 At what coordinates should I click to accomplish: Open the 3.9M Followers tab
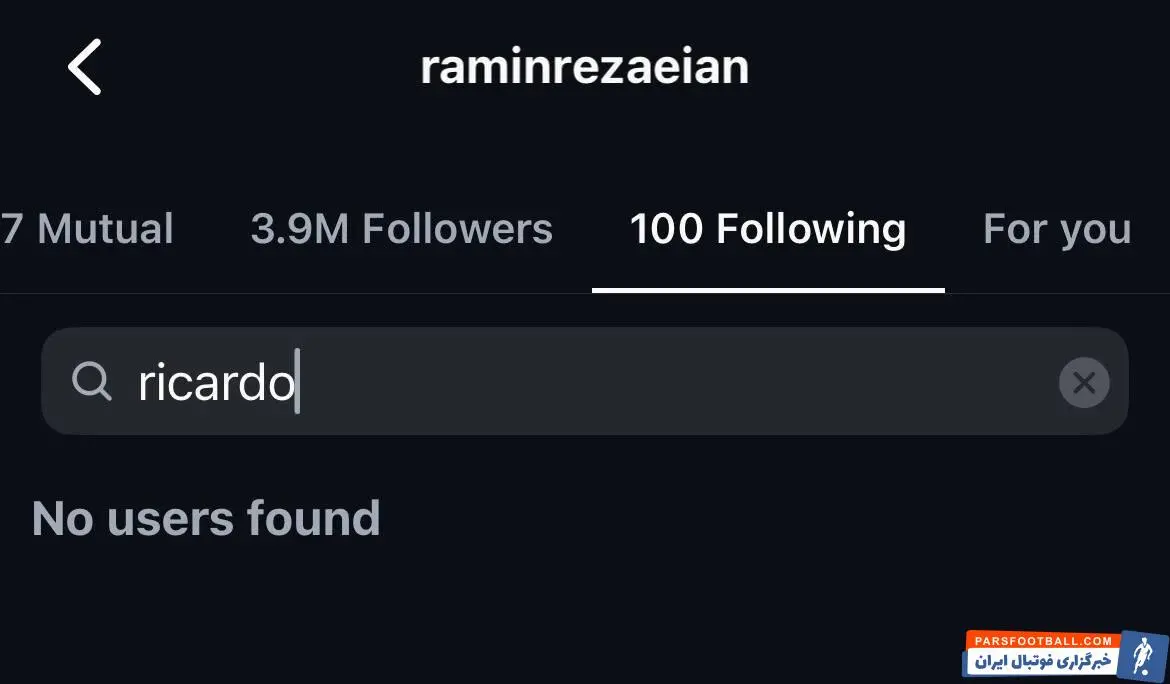pyautogui.click(x=401, y=229)
